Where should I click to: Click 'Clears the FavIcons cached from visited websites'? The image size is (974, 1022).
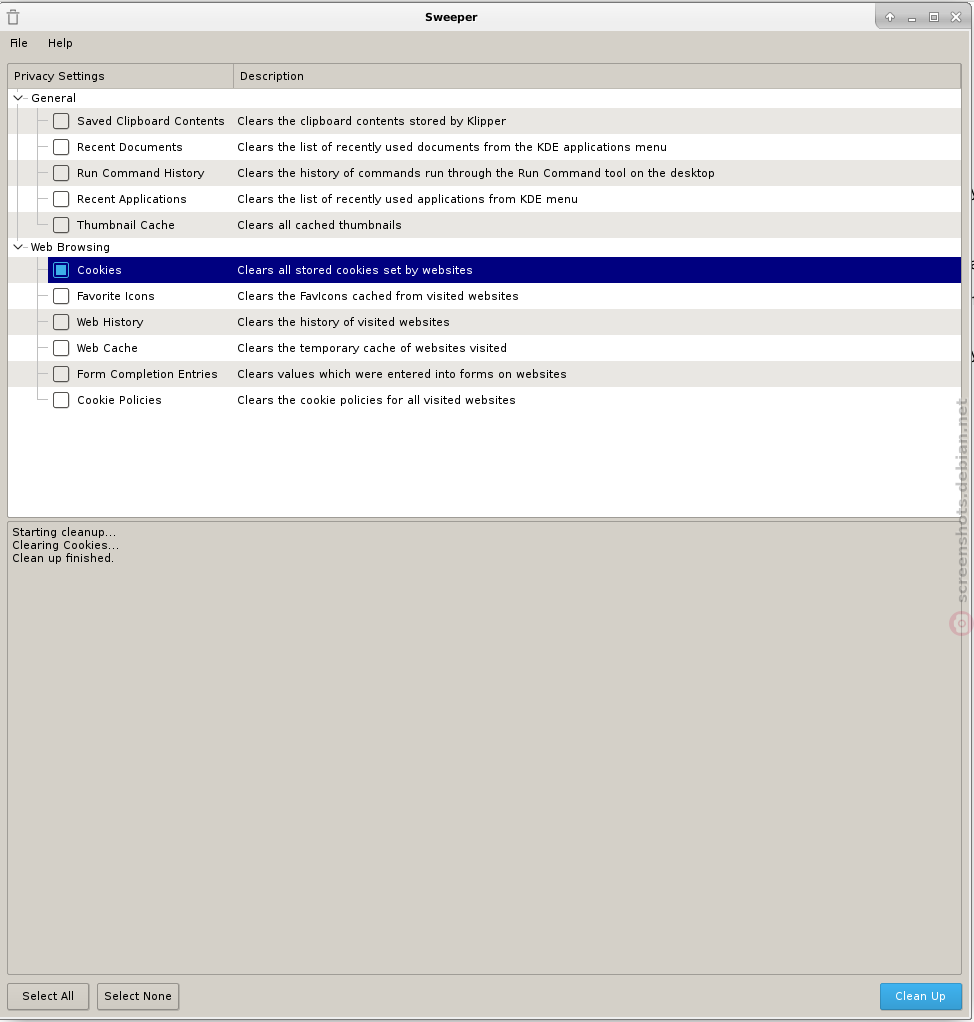tap(378, 296)
